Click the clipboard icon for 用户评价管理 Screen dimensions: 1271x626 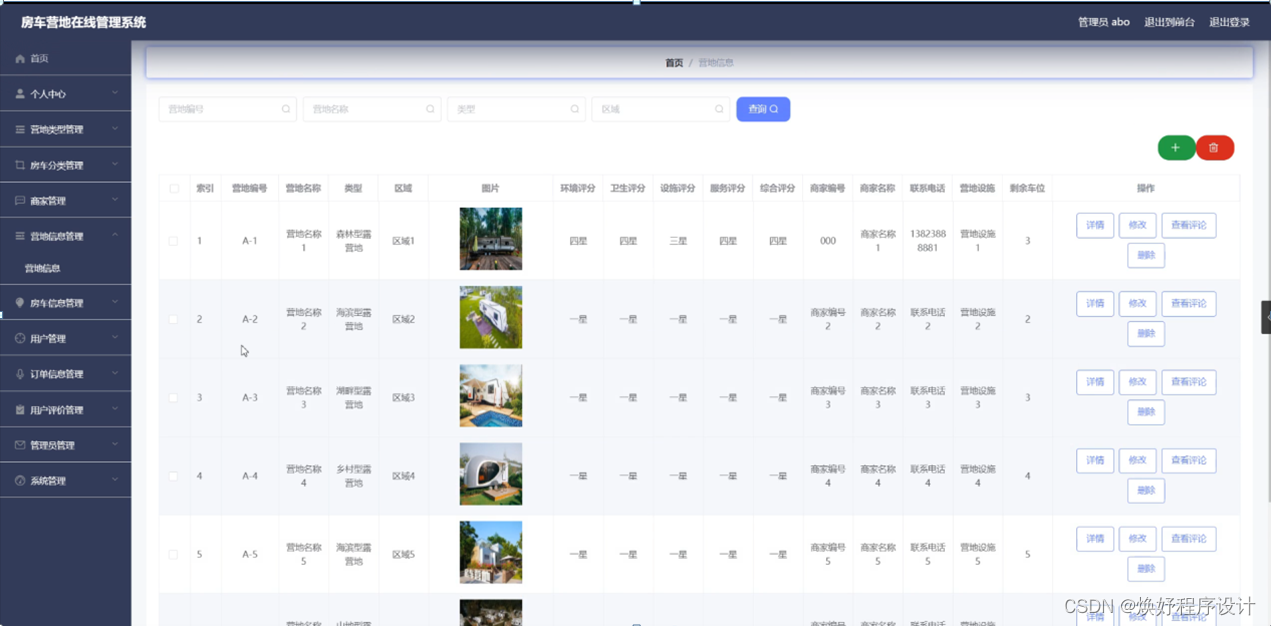[x=20, y=410]
